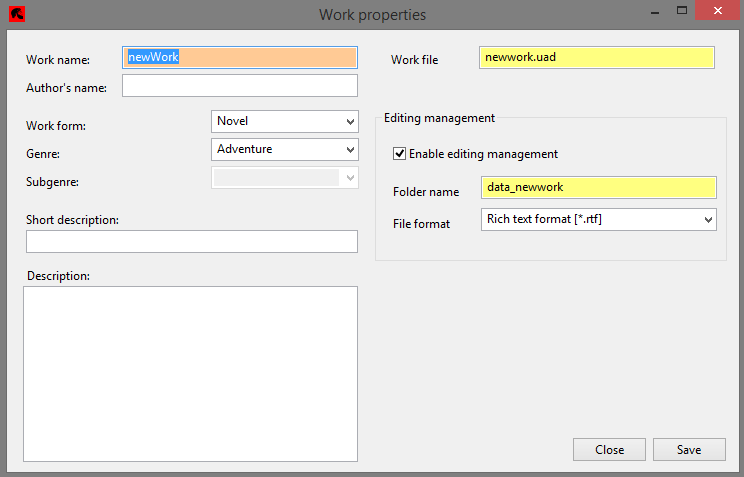Viewport: 744px width, 477px height.
Task: Minimize the Work properties window
Action: click(655, 11)
